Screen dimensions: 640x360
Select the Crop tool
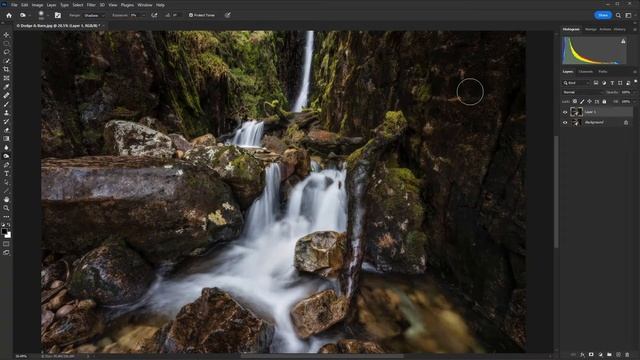point(6,69)
